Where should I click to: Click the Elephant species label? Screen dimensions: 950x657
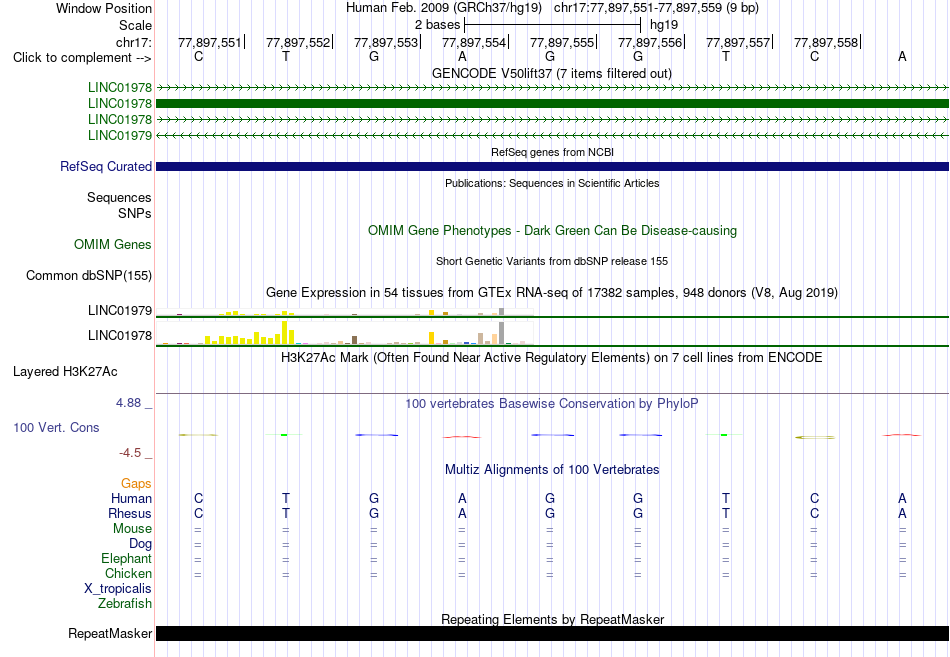tap(127, 558)
